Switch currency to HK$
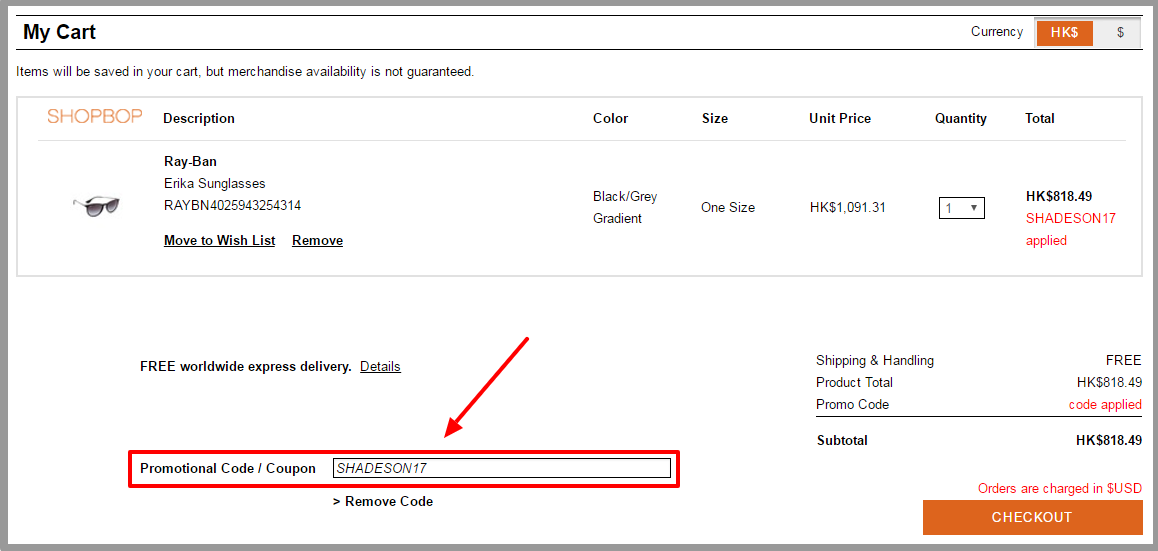This screenshot has height=551, width=1158. (x=1064, y=32)
